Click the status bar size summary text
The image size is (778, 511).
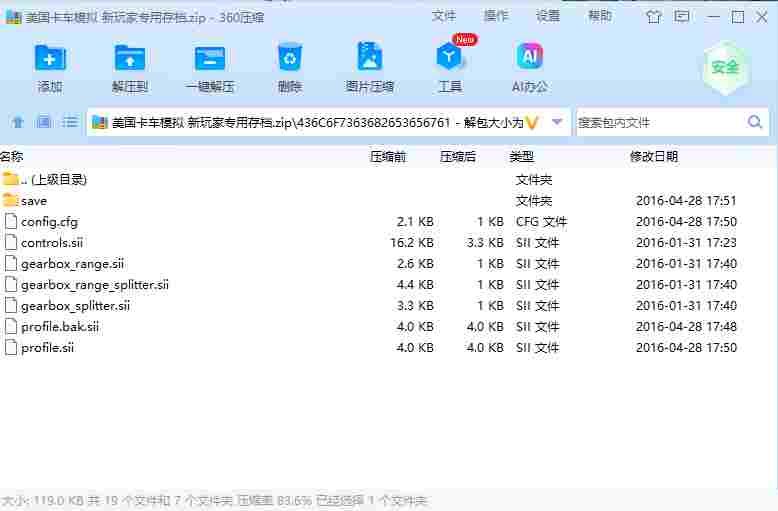pos(214,501)
